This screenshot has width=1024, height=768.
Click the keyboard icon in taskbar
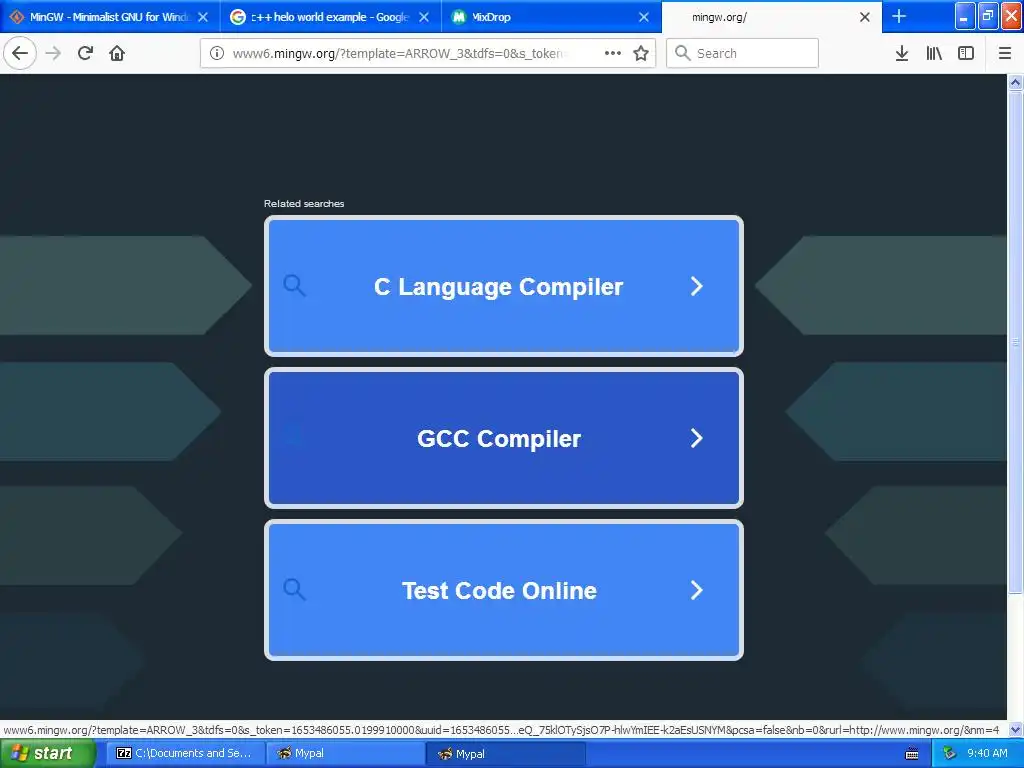tap(912, 754)
